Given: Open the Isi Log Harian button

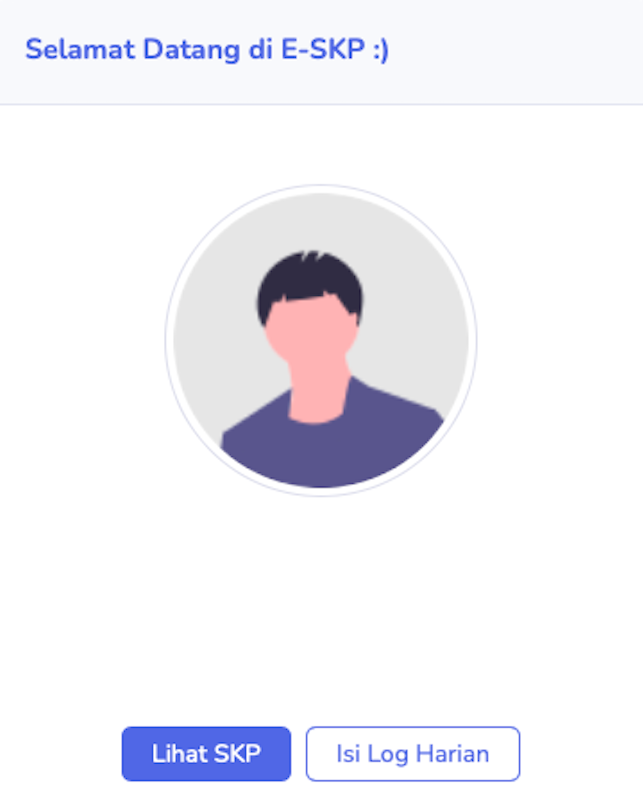Looking at the screenshot, I should [413, 753].
